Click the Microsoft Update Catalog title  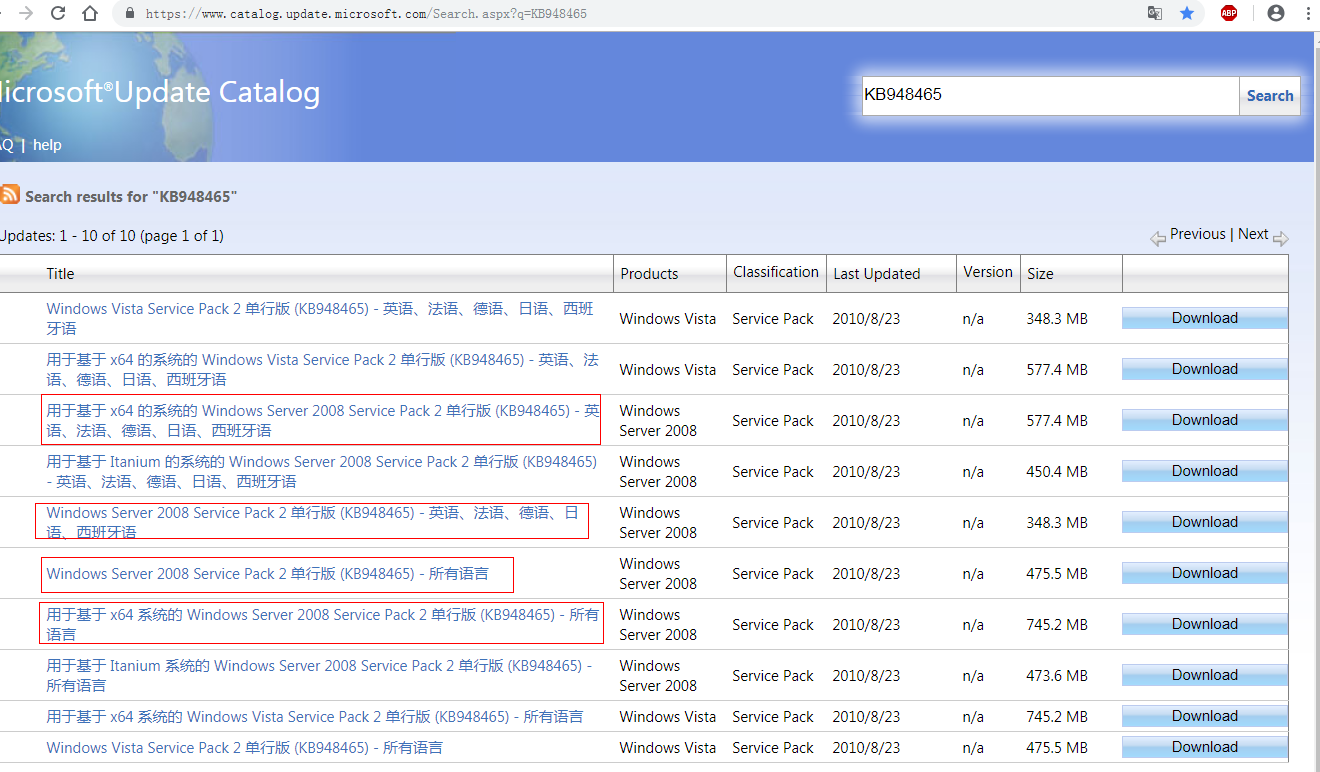point(160,92)
